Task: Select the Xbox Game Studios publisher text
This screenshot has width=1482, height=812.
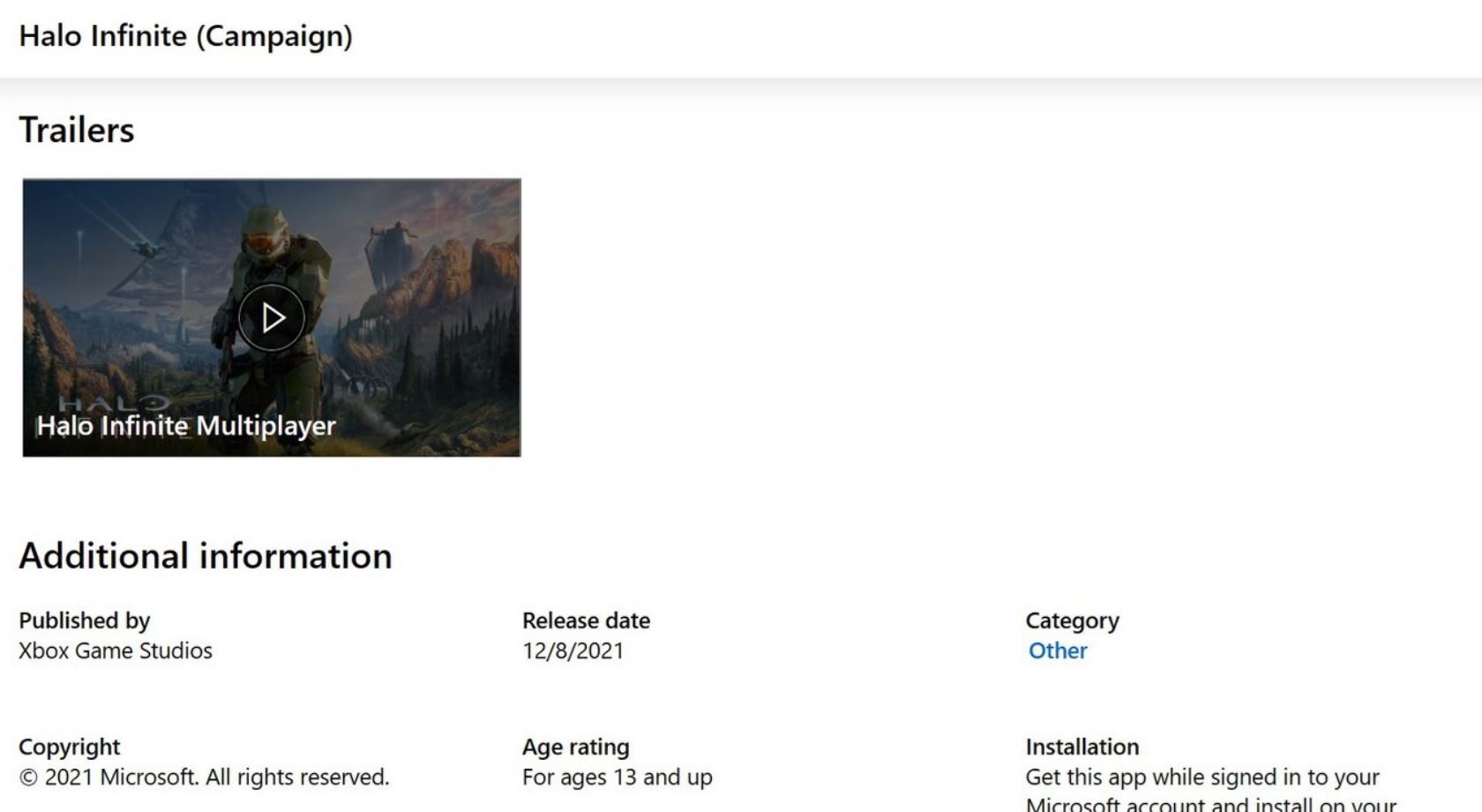Action: [x=116, y=651]
